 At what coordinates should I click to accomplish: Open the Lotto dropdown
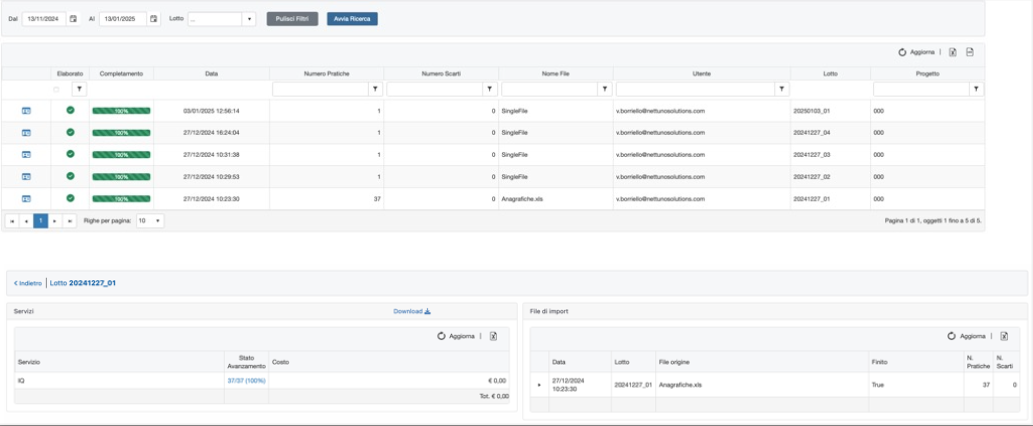(x=249, y=19)
